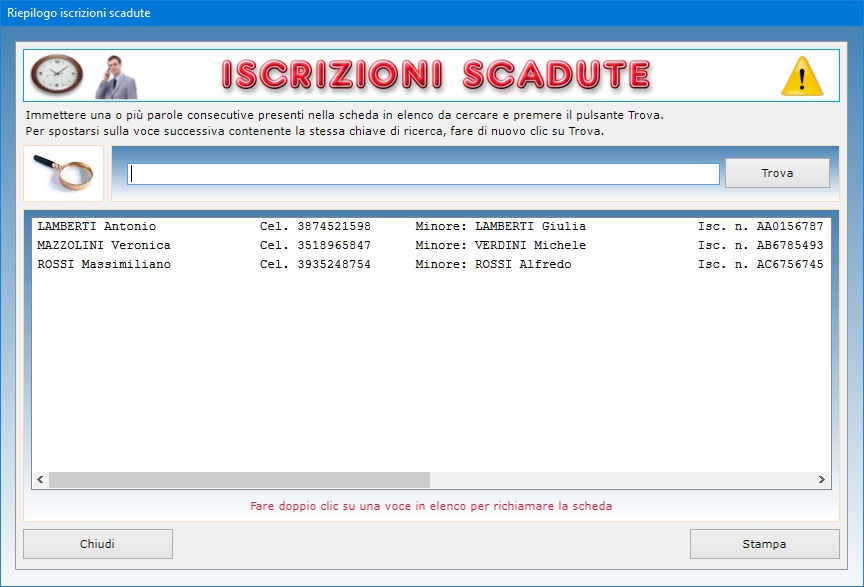This screenshot has height=587, width=864.
Task: Select the ROSSI Massimiliano name entry
Action: click(x=104, y=265)
